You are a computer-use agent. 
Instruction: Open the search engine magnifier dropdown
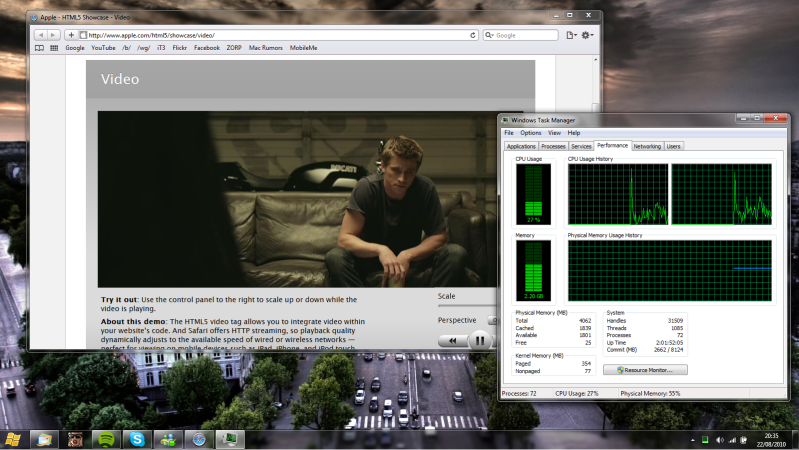(x=489, y=35)
